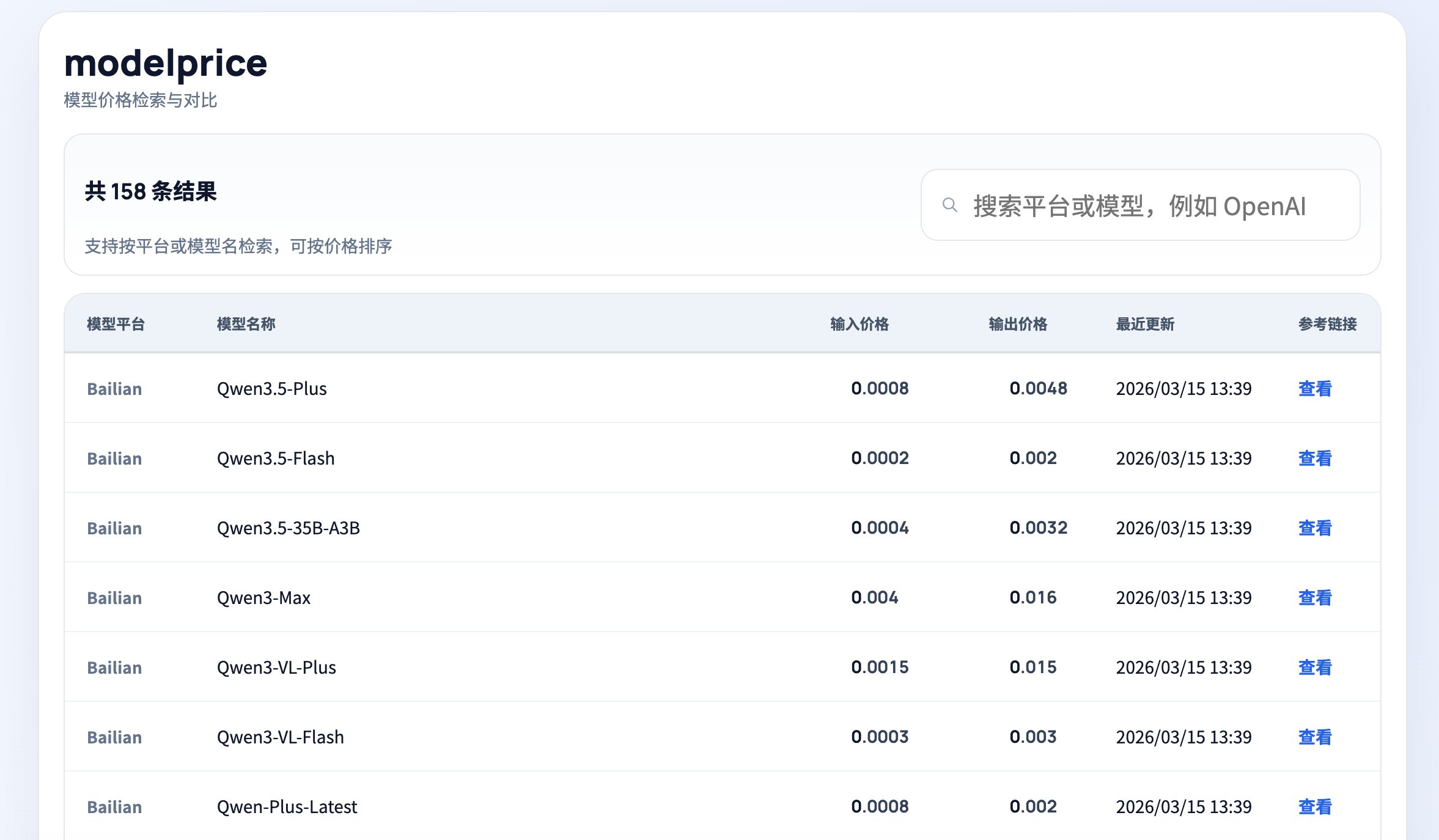Open the 查看 link for Qwen3-Max
The height and width of the screenshot is (840, 1439).
[x=1314, y=598]
